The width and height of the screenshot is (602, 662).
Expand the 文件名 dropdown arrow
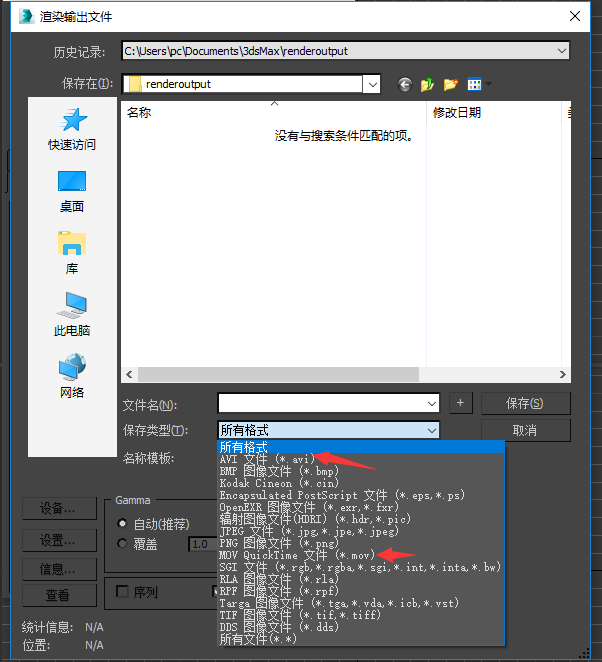pyautogui.click(x=431, y=404)
